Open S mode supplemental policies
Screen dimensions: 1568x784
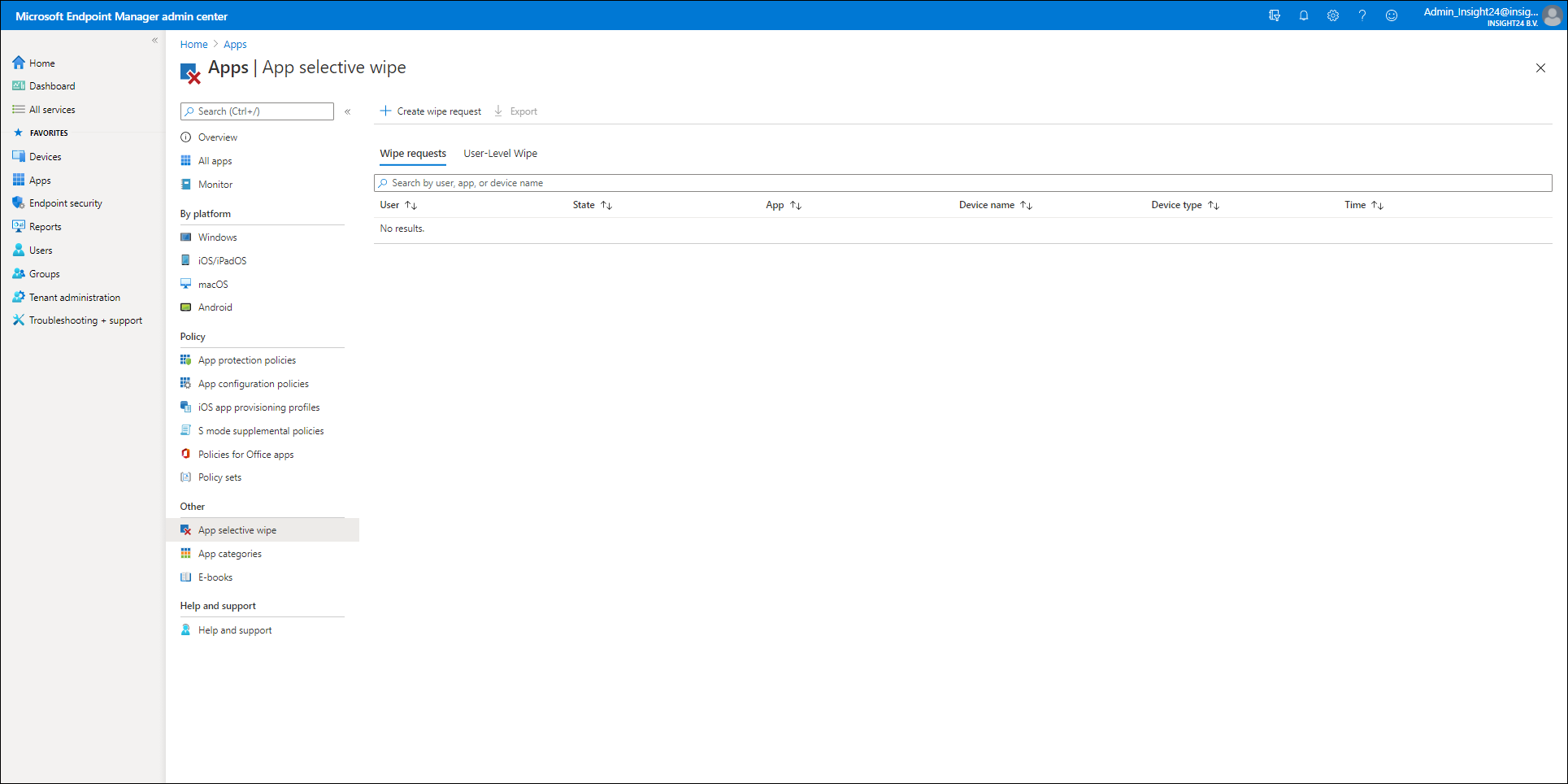pos(260,431)
